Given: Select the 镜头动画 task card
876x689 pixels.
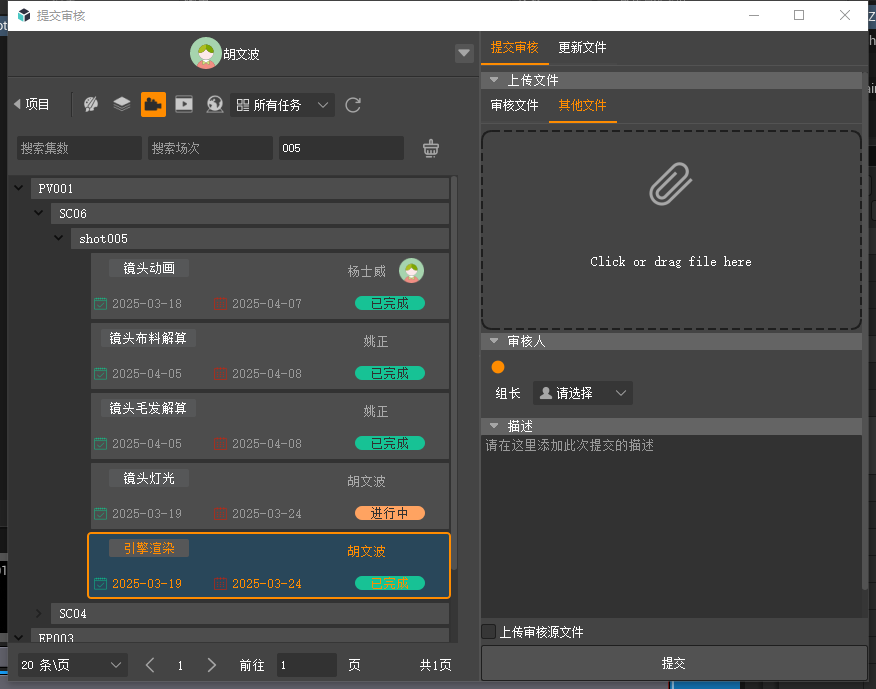Looking at the screenshot, I should pyautogui.click(x=270, y=286).
